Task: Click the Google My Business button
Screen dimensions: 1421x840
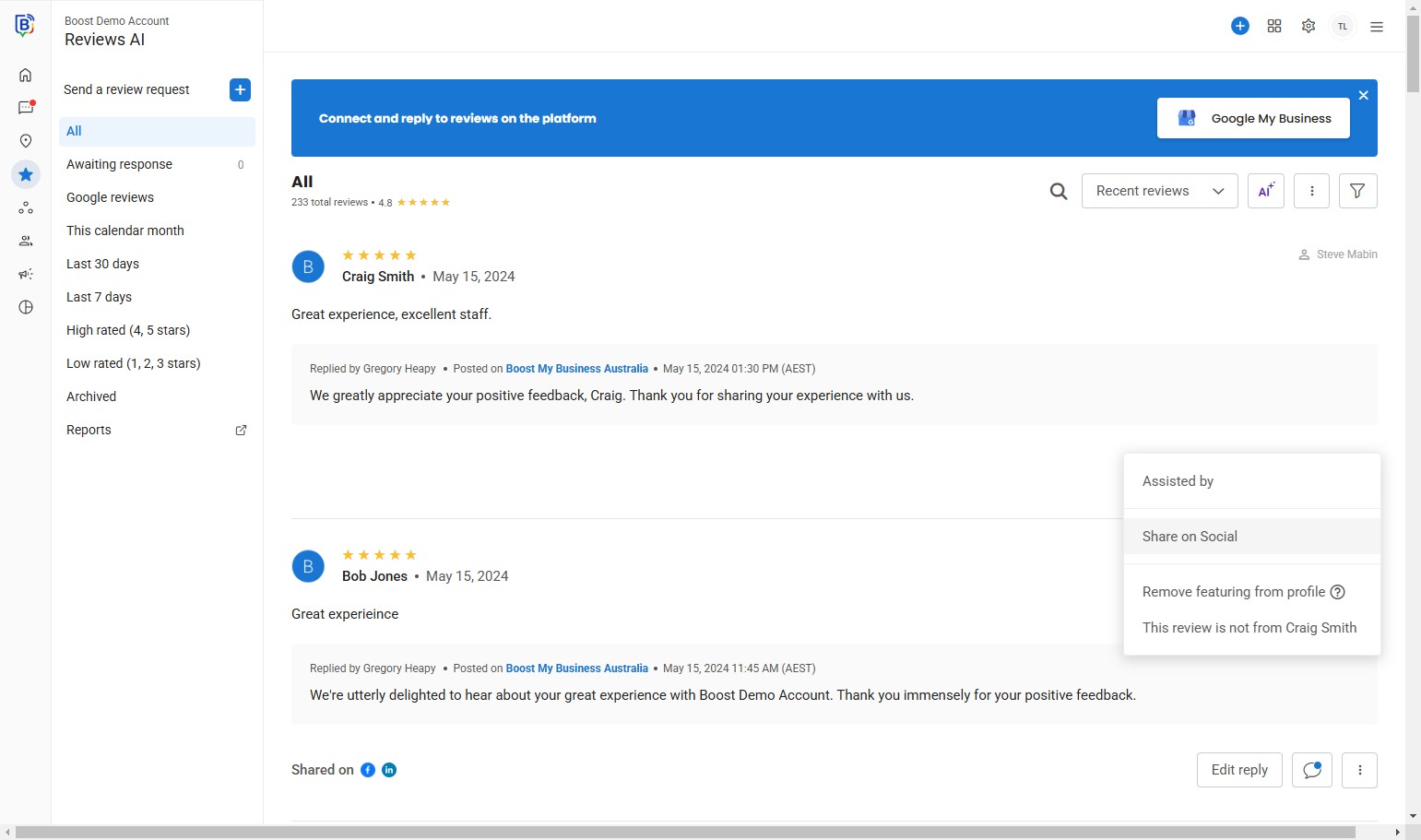Action: tap(1253, 118)
